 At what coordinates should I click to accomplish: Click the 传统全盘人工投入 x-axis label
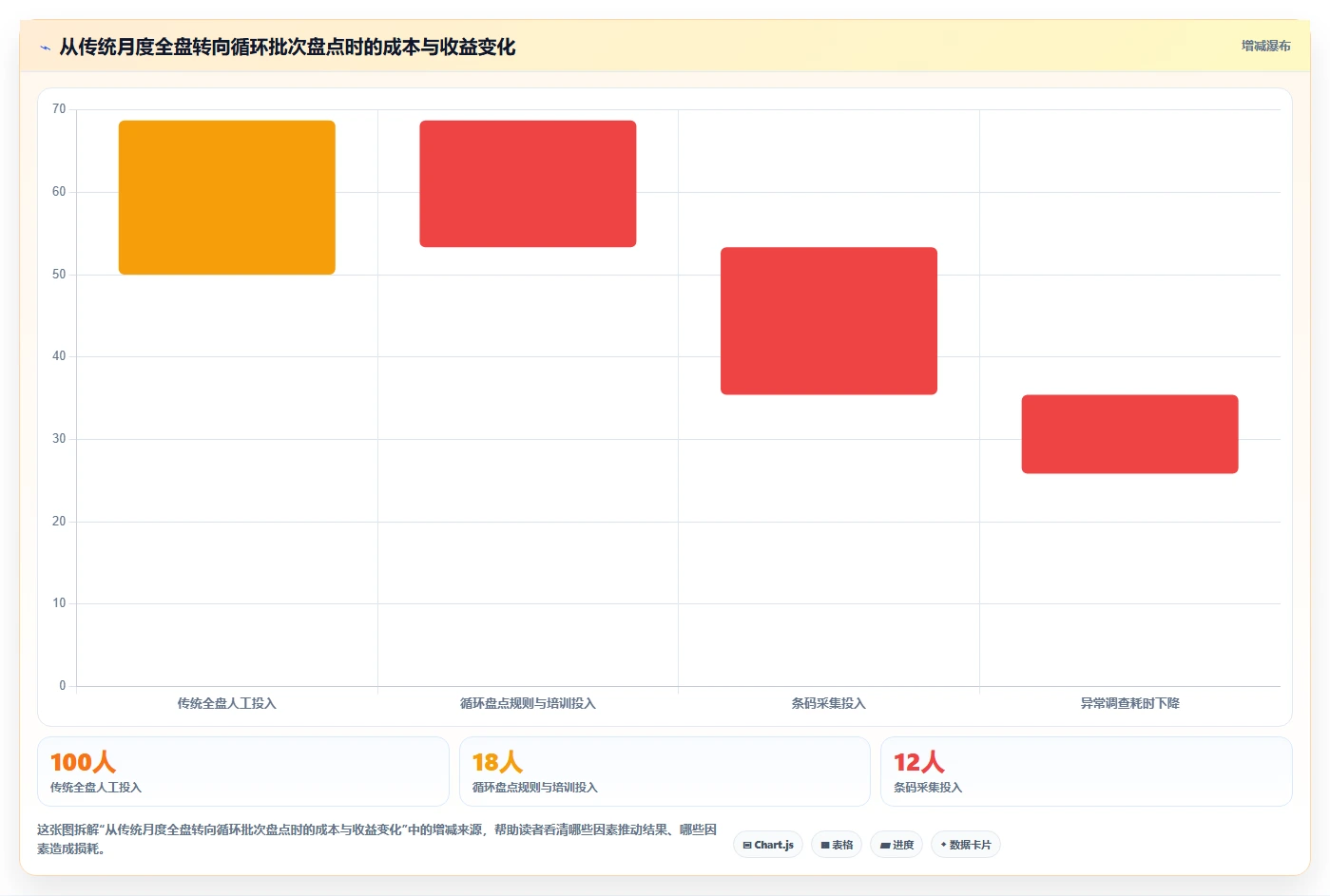[x=226, y=703]
